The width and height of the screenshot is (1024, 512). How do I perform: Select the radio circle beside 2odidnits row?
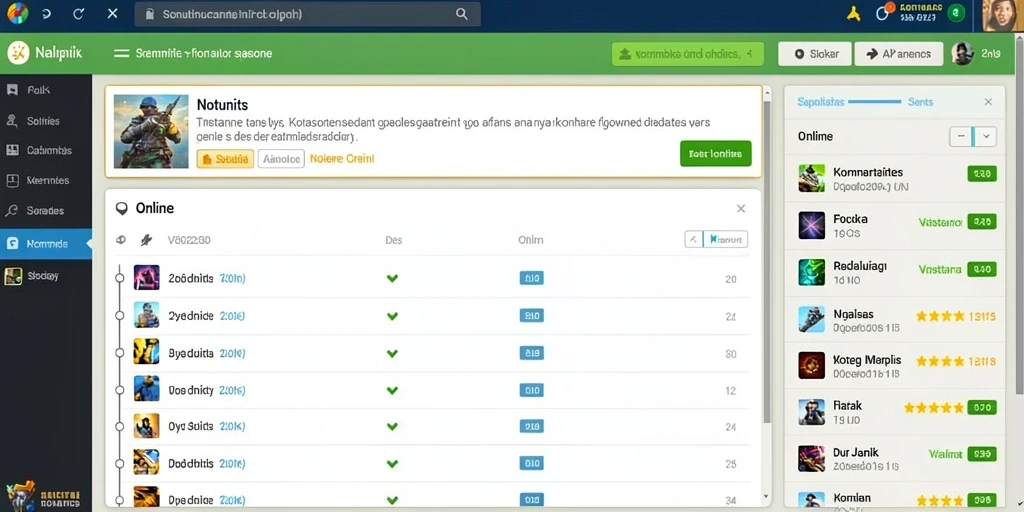tap(119, 278)
